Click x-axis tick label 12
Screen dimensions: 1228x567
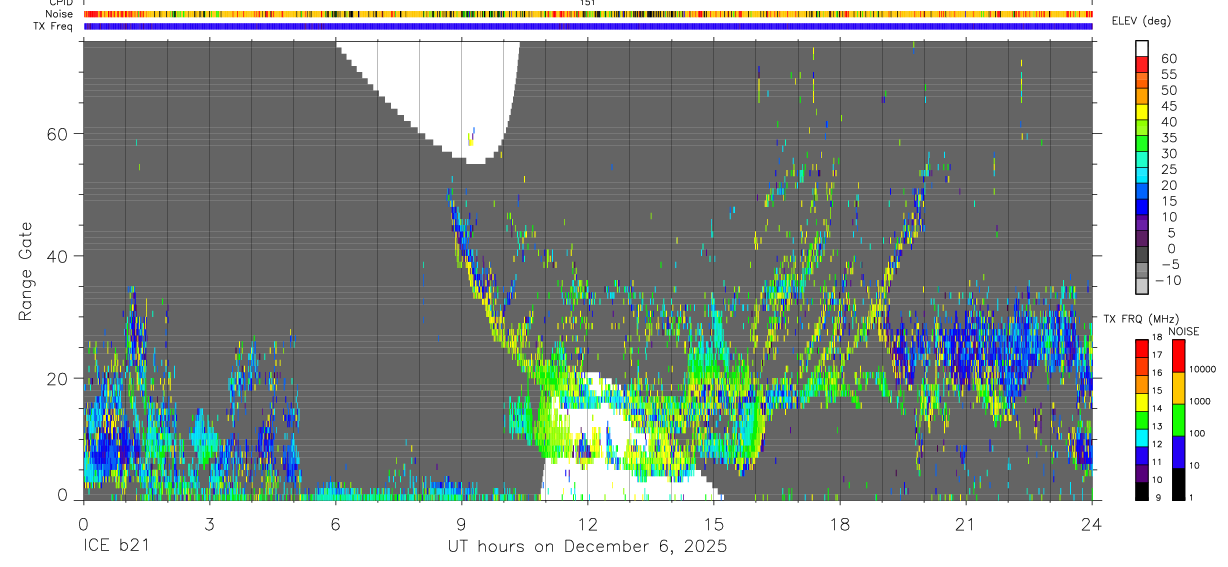[588, 523]
